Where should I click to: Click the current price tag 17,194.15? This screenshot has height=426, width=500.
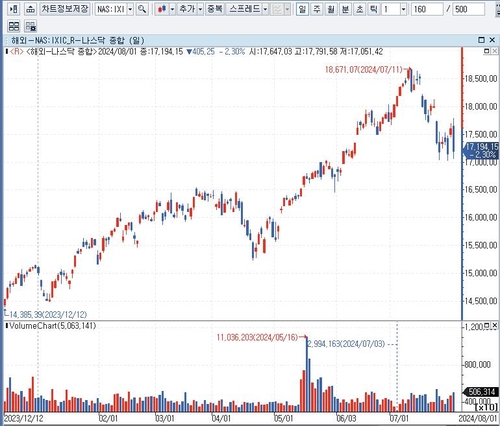click(x=481, y=150)
